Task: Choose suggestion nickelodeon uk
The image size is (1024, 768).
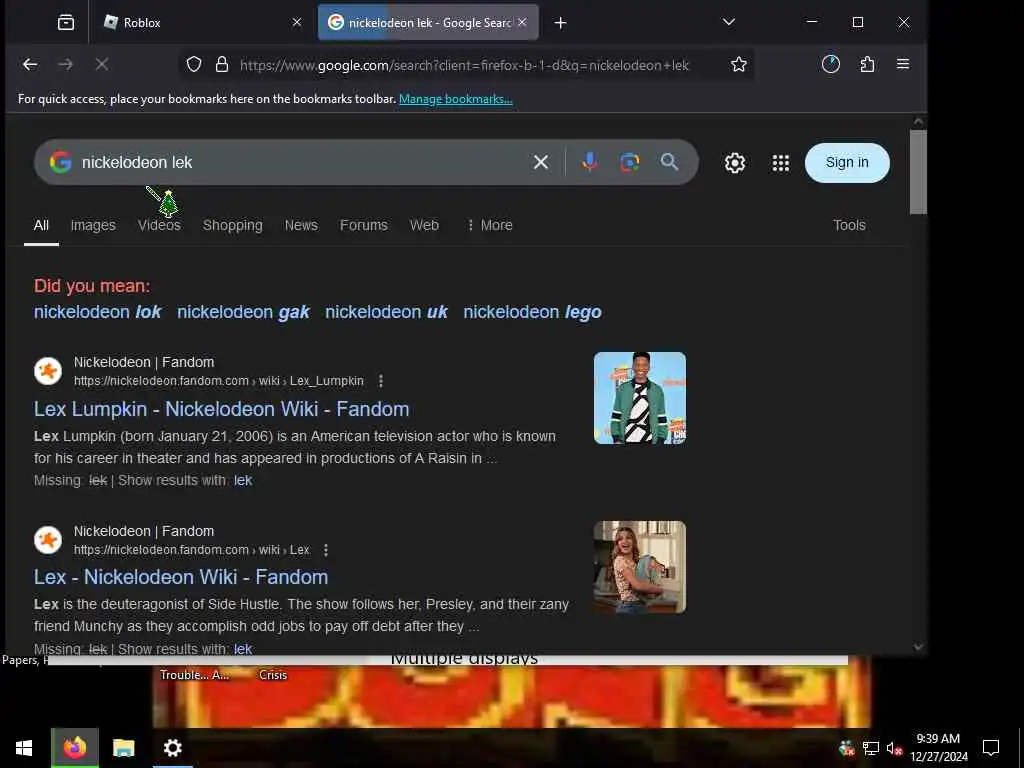Action: (x=386, y=312)
